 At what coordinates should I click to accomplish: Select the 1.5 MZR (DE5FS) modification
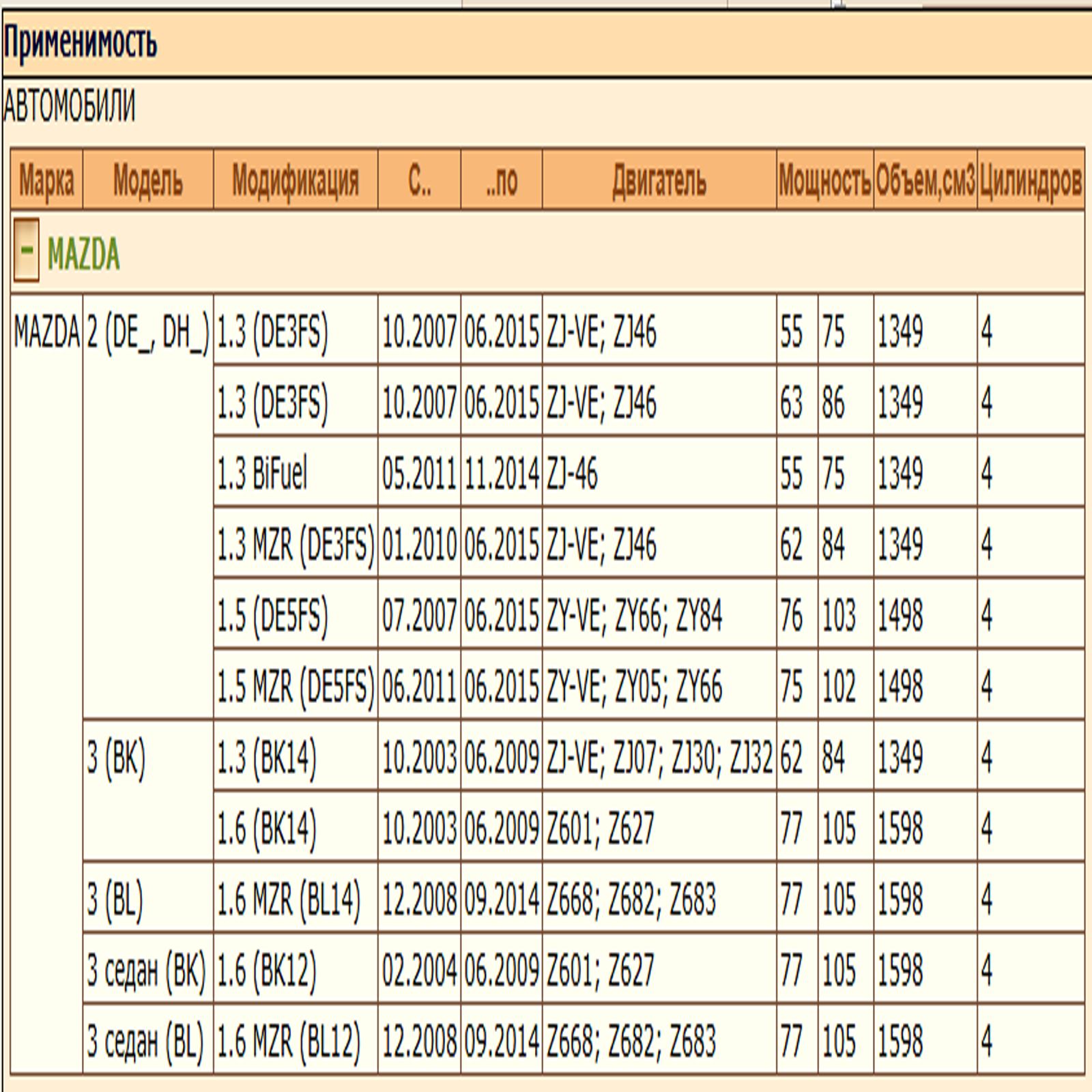295,686
